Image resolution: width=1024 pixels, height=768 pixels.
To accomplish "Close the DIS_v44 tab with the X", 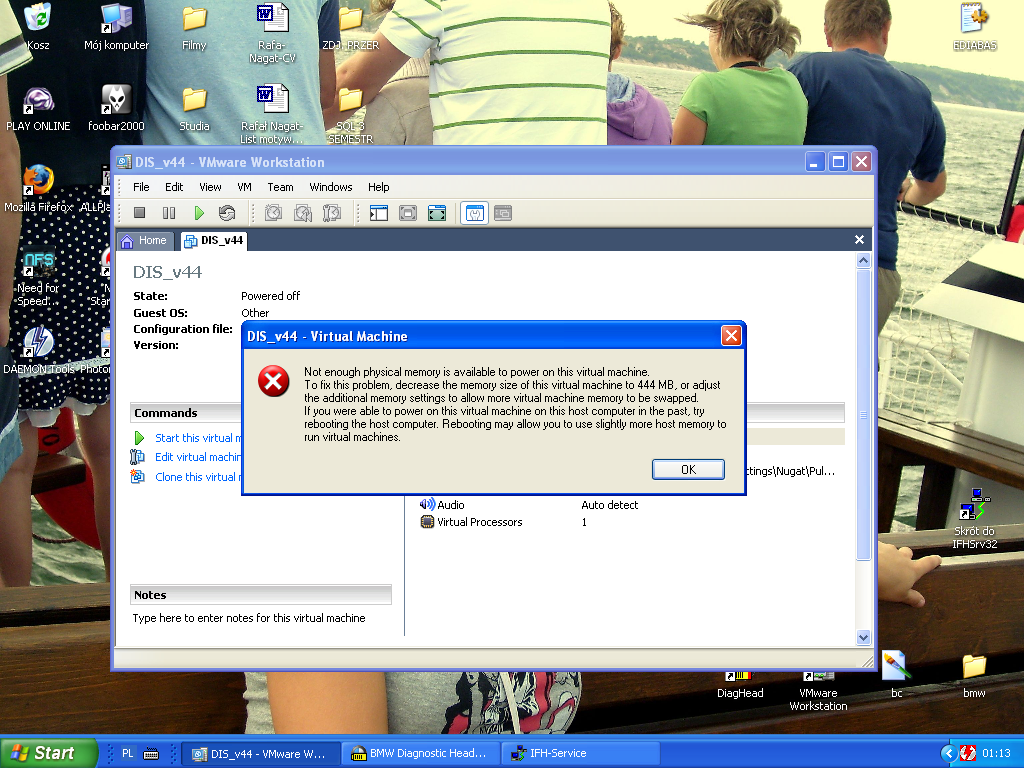I will click(859, 240).
